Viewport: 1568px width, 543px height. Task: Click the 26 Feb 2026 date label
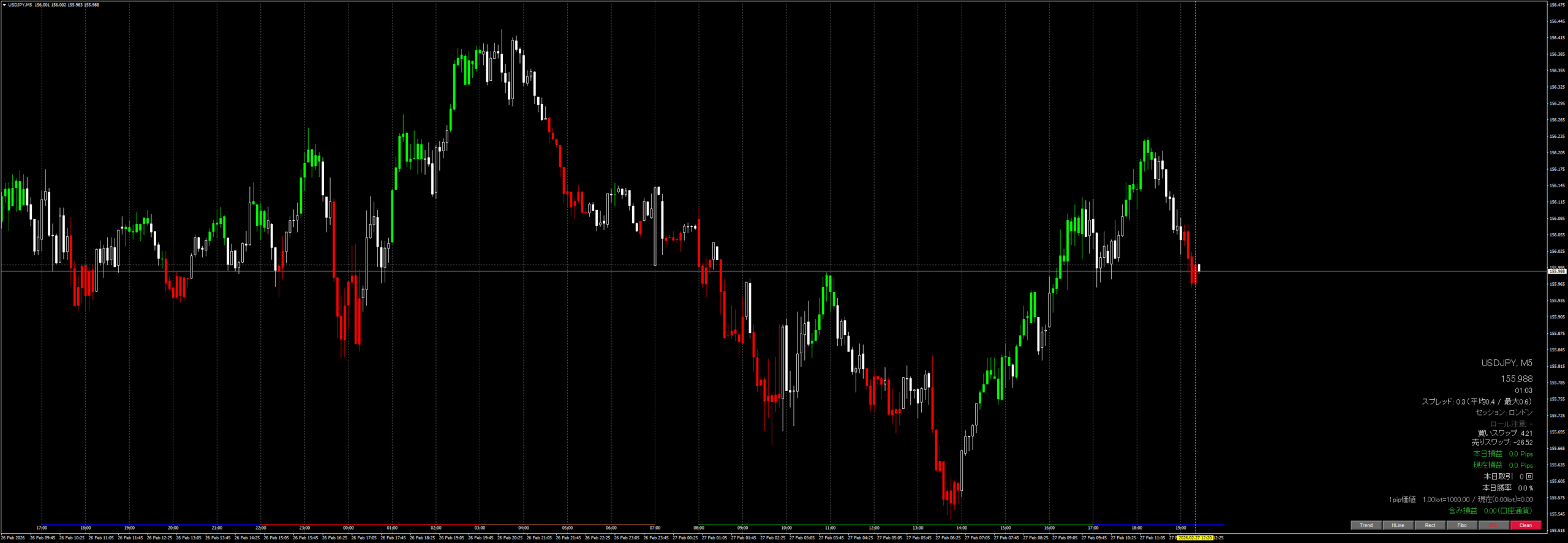pos(13,538)
